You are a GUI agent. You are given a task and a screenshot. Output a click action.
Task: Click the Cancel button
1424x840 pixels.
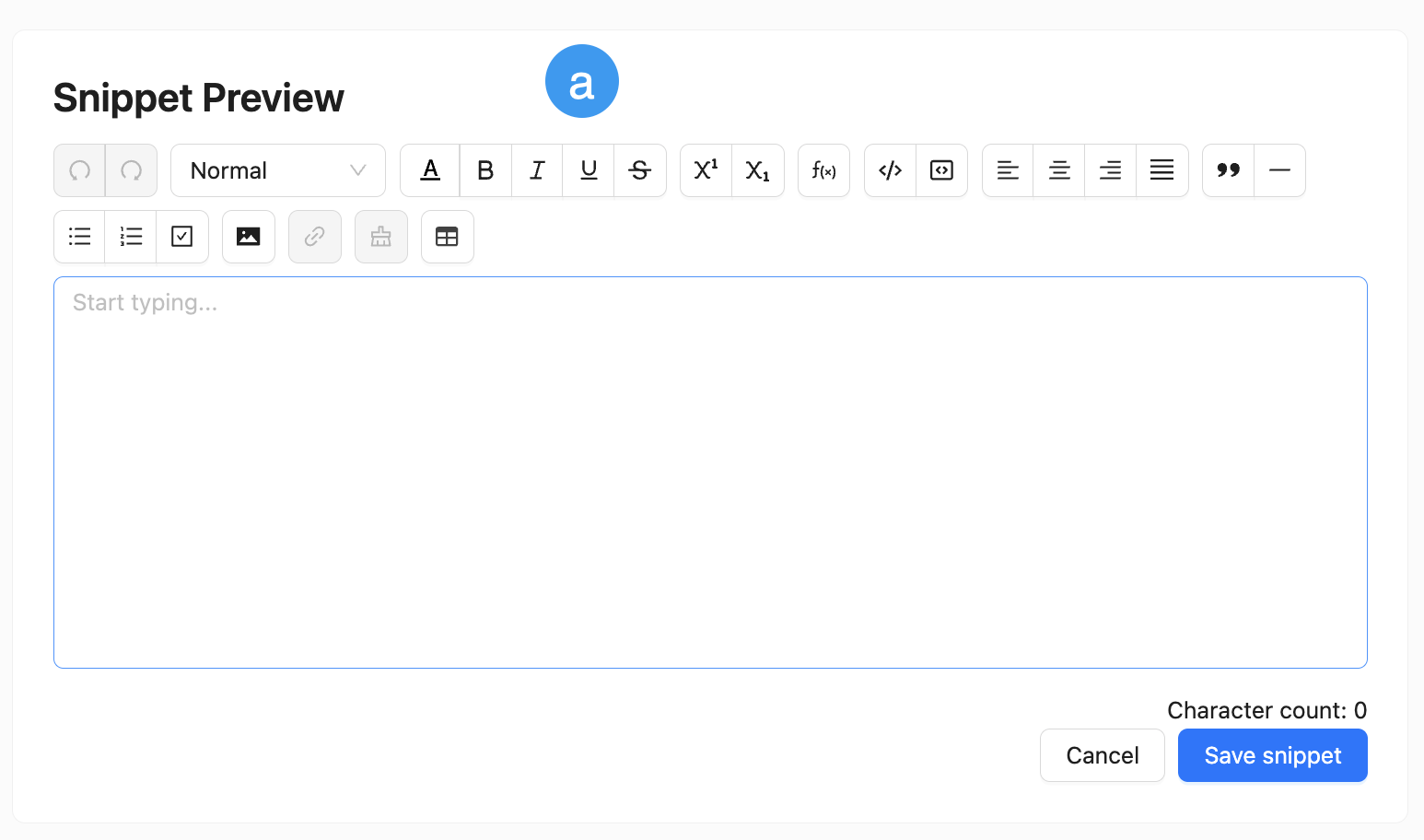pyautogui.click(x=1103, y=755)
